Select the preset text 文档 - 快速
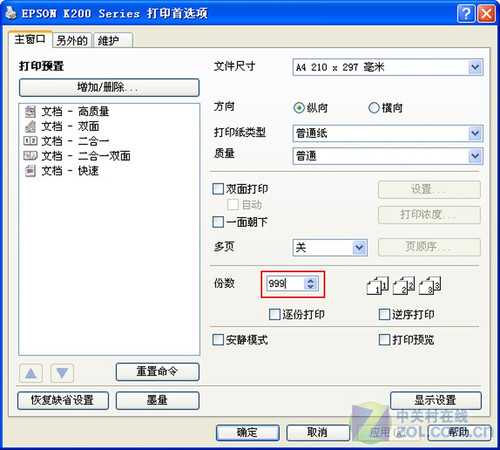 [70, 171]
